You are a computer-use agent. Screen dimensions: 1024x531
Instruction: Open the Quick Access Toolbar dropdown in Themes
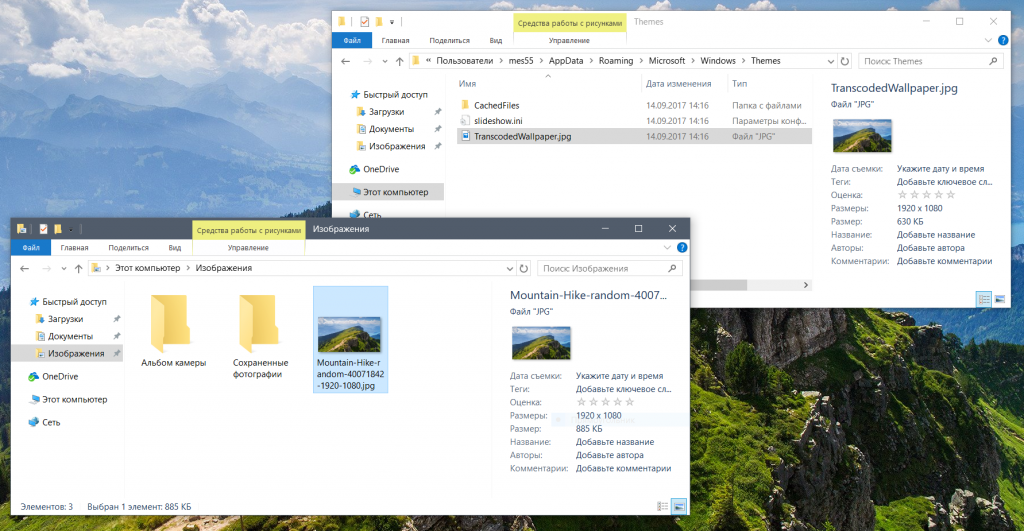(392, 21)
